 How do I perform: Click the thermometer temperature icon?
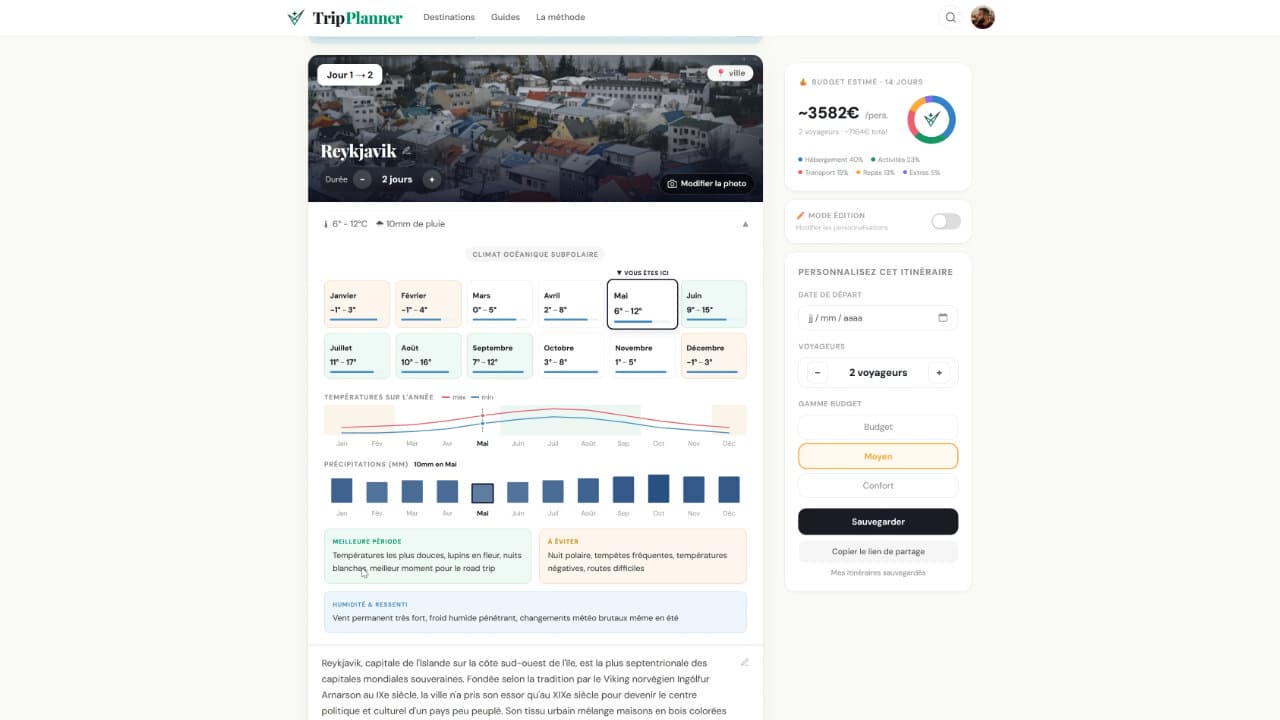[x=326, y=224]
